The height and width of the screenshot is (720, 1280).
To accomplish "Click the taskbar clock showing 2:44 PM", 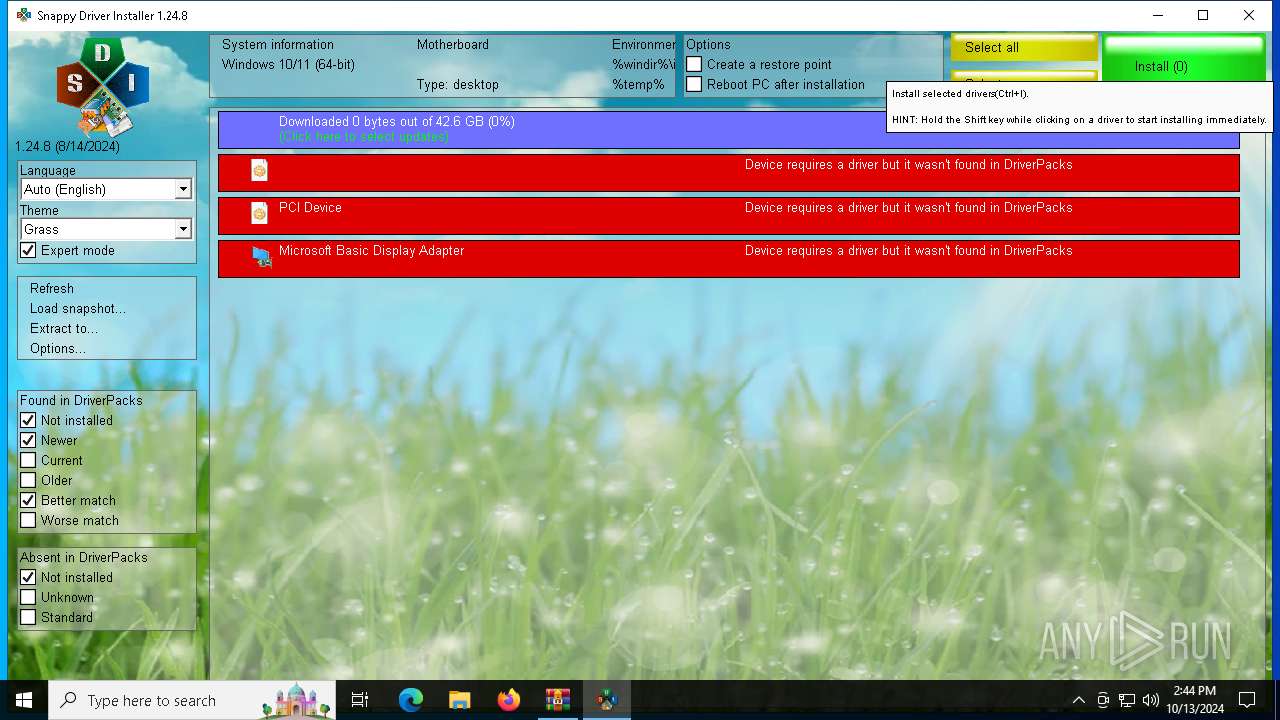I will [x=1194, y=700].
